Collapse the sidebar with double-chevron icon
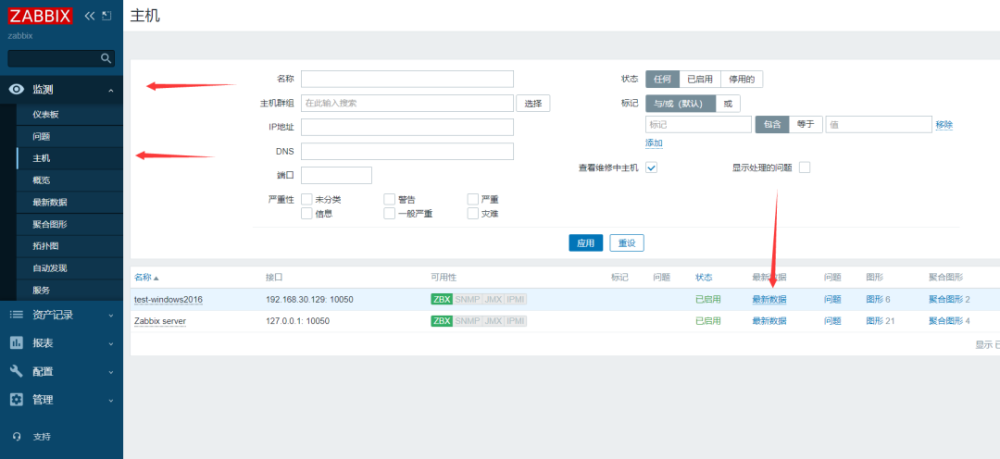The height and width of the screenshot is (459, 1000). tap(89, 16)
